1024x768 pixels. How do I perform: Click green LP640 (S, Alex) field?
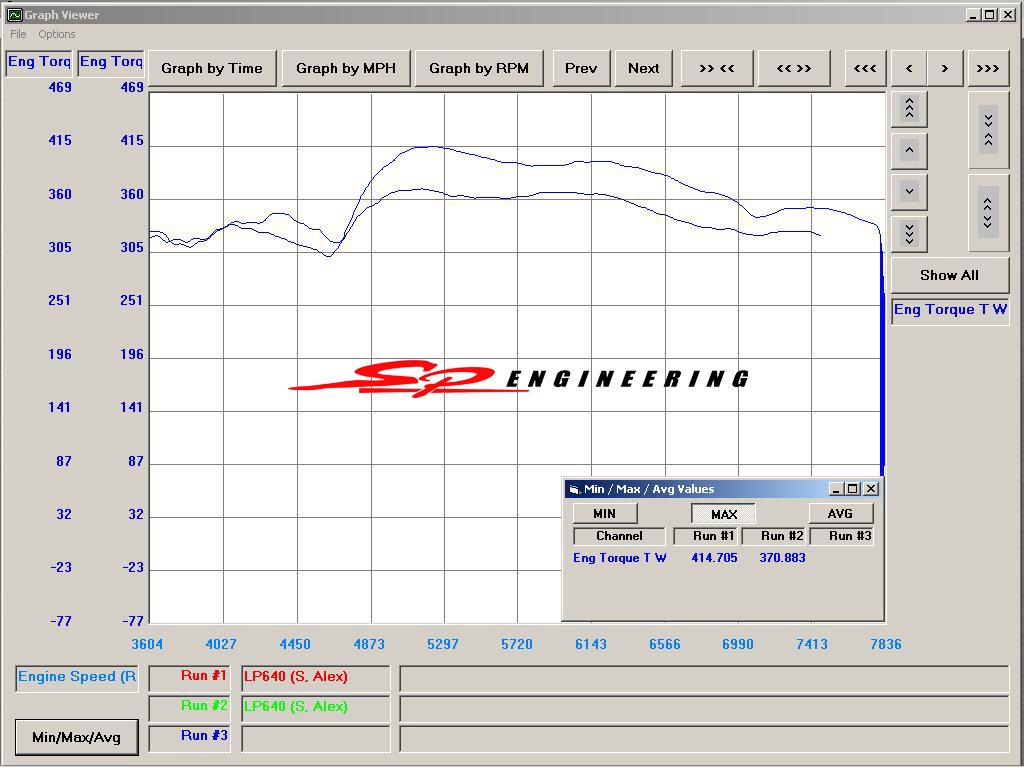click(x=316, y=708)
